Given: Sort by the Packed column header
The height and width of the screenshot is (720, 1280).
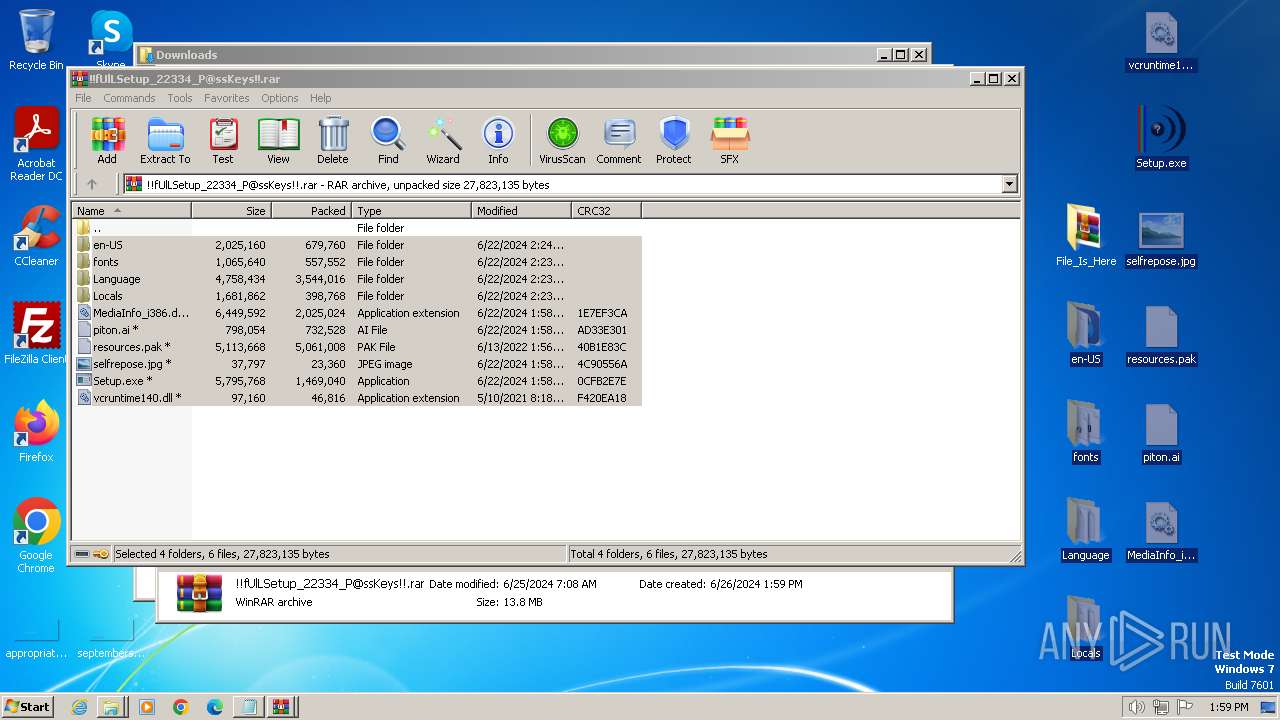Looking at the screenshot, I should (312, 211).
